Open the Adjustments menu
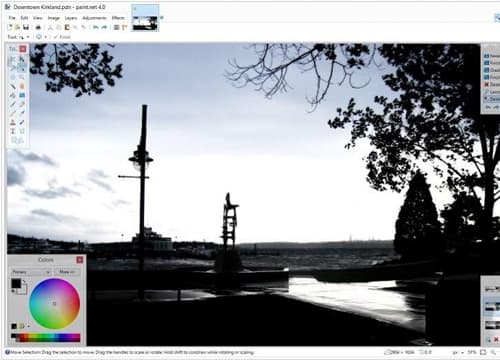500x360 pixels. [94, 18]
